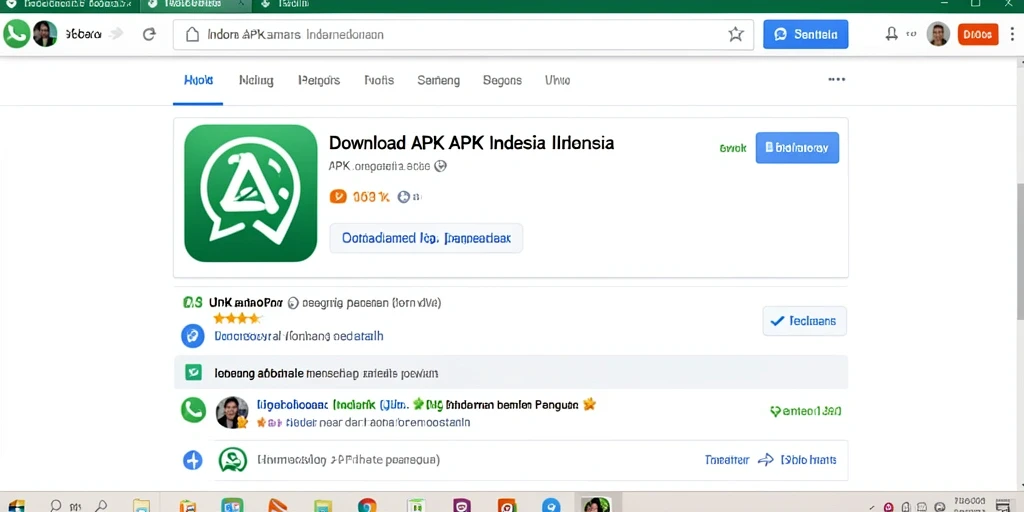Click the blue reviewer name link
The image size is (1024, 512).
click(x=295, y=405)
